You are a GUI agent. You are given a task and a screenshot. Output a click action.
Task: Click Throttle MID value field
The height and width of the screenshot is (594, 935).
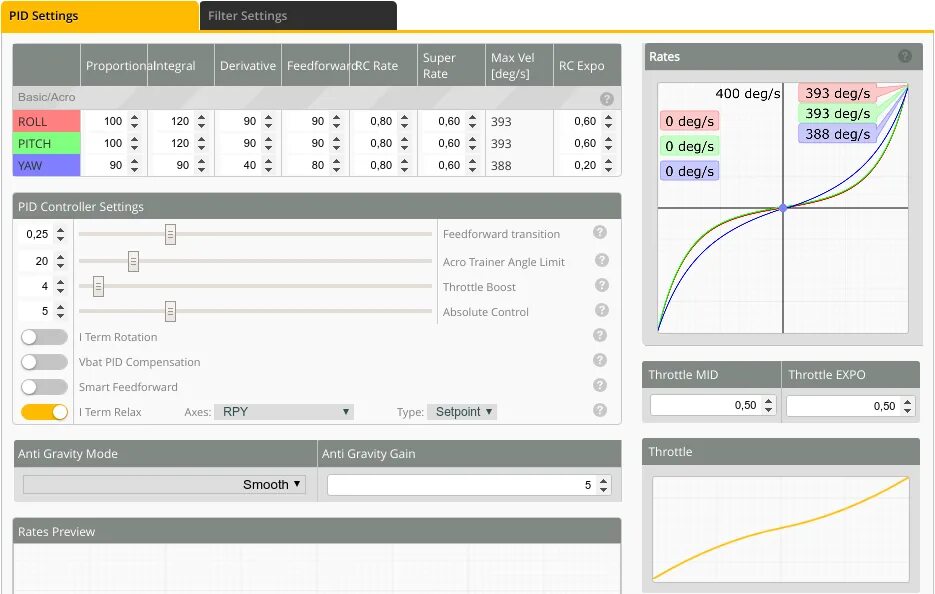point(712,406)
